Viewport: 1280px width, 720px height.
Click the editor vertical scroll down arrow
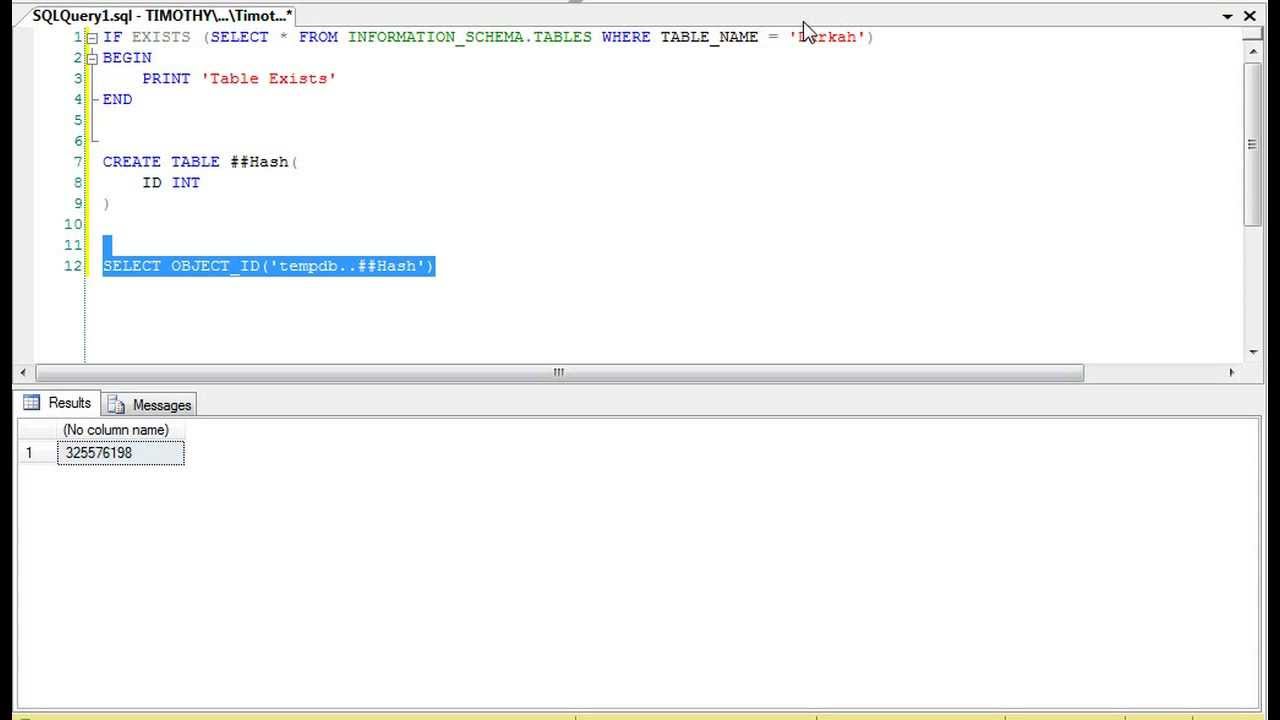pyautogui.click(x=1253, y=352)
